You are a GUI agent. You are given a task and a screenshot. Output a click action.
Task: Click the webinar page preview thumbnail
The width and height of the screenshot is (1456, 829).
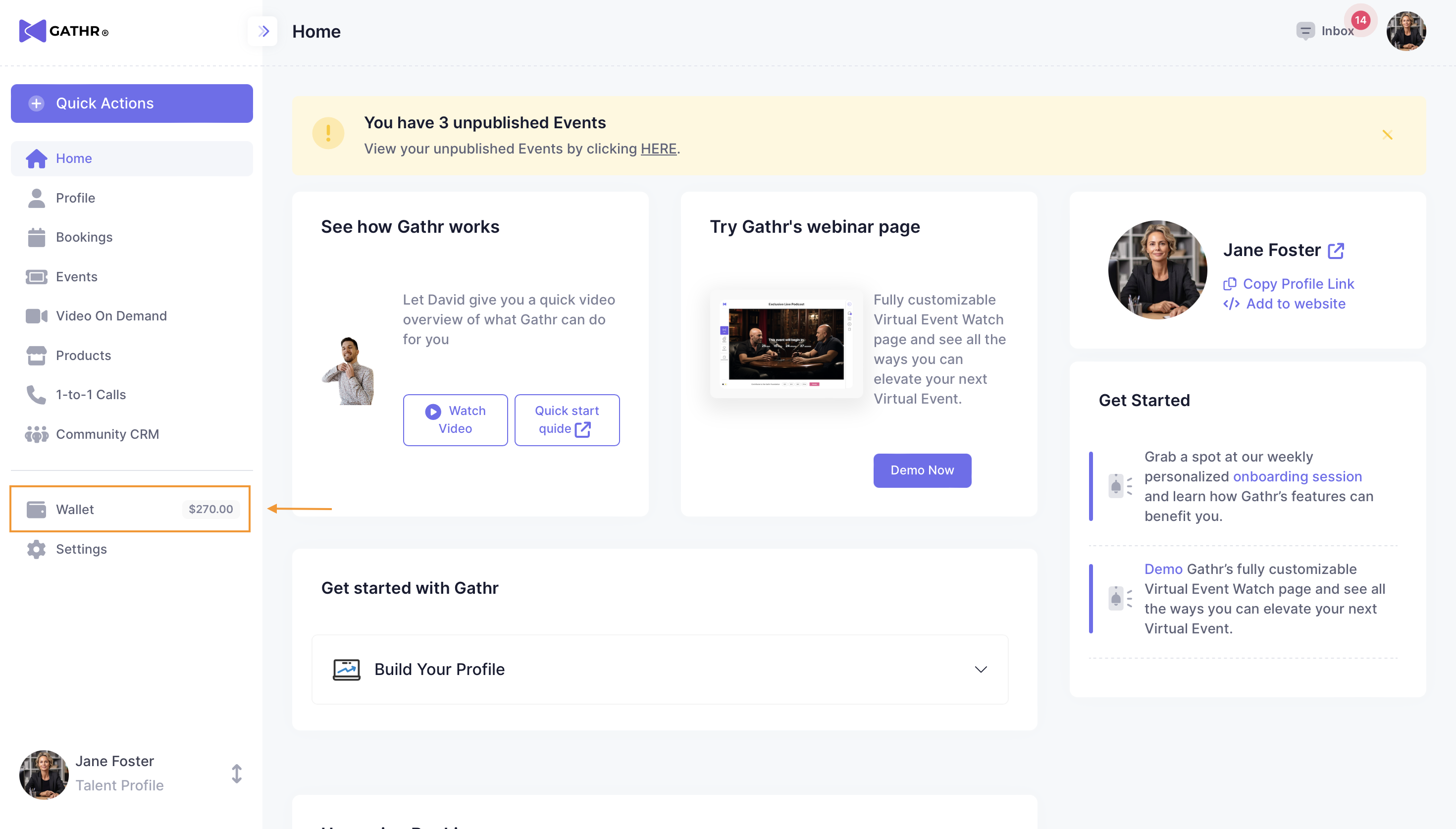tap(786, 344)
